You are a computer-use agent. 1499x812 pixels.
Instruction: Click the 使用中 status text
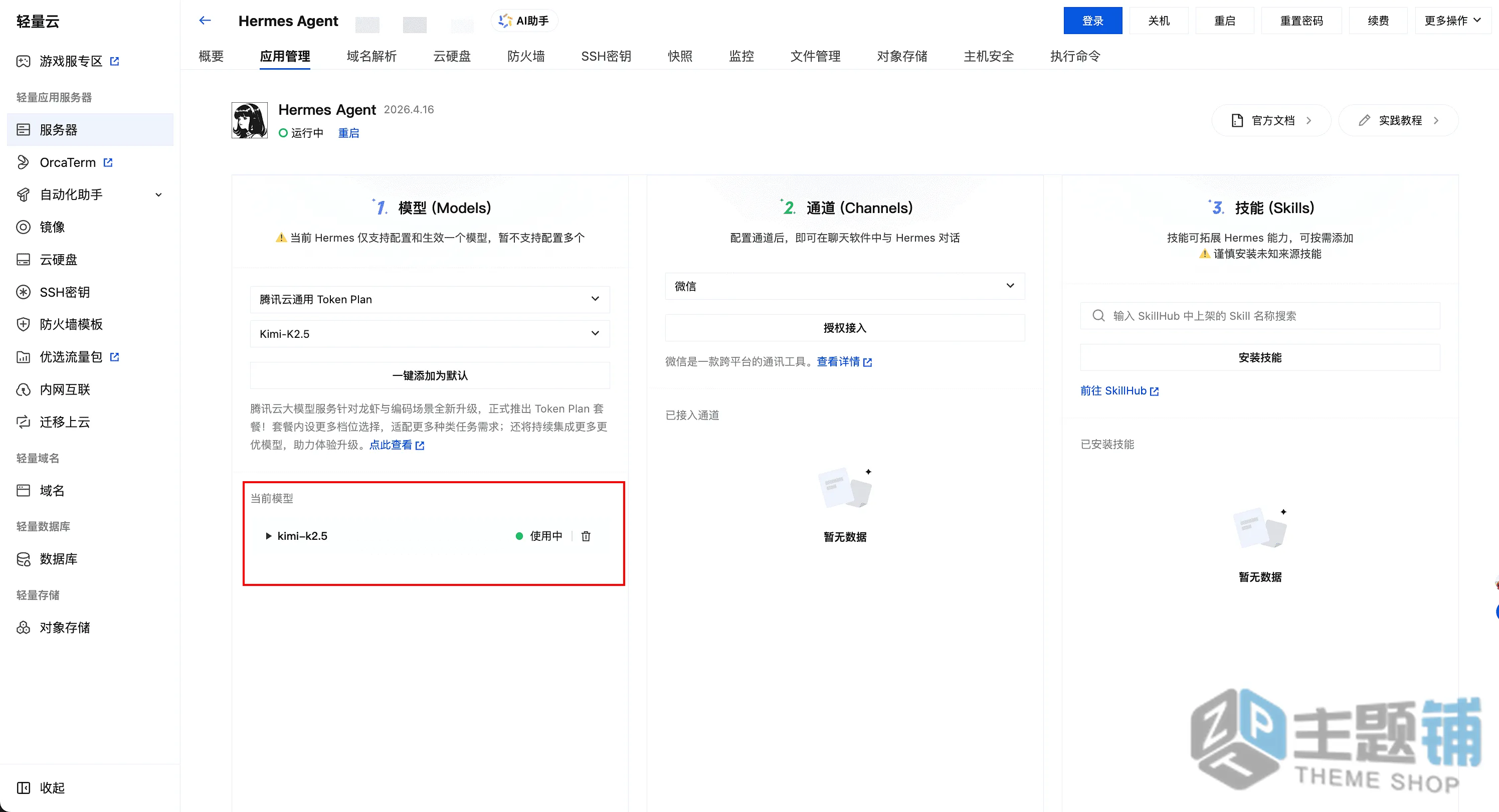(546, 536)
